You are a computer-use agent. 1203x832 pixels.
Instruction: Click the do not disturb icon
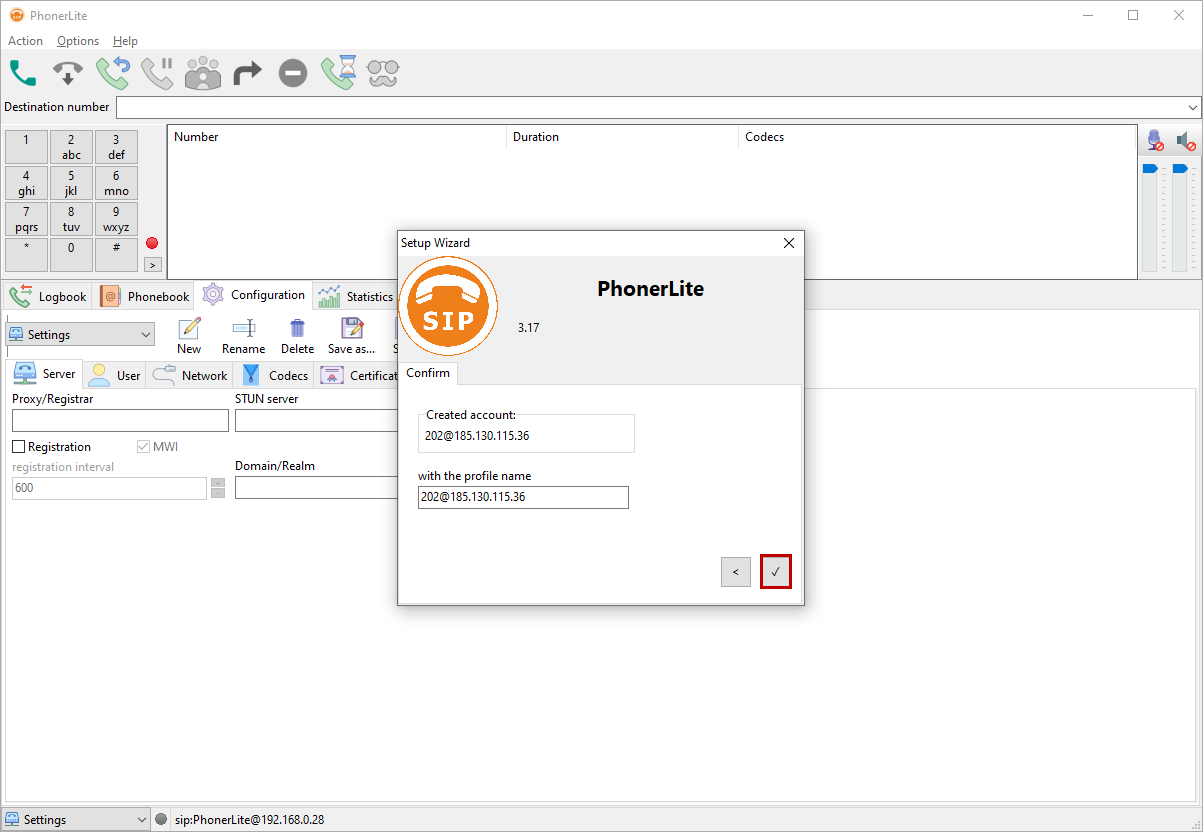click(x=292, y=73)
